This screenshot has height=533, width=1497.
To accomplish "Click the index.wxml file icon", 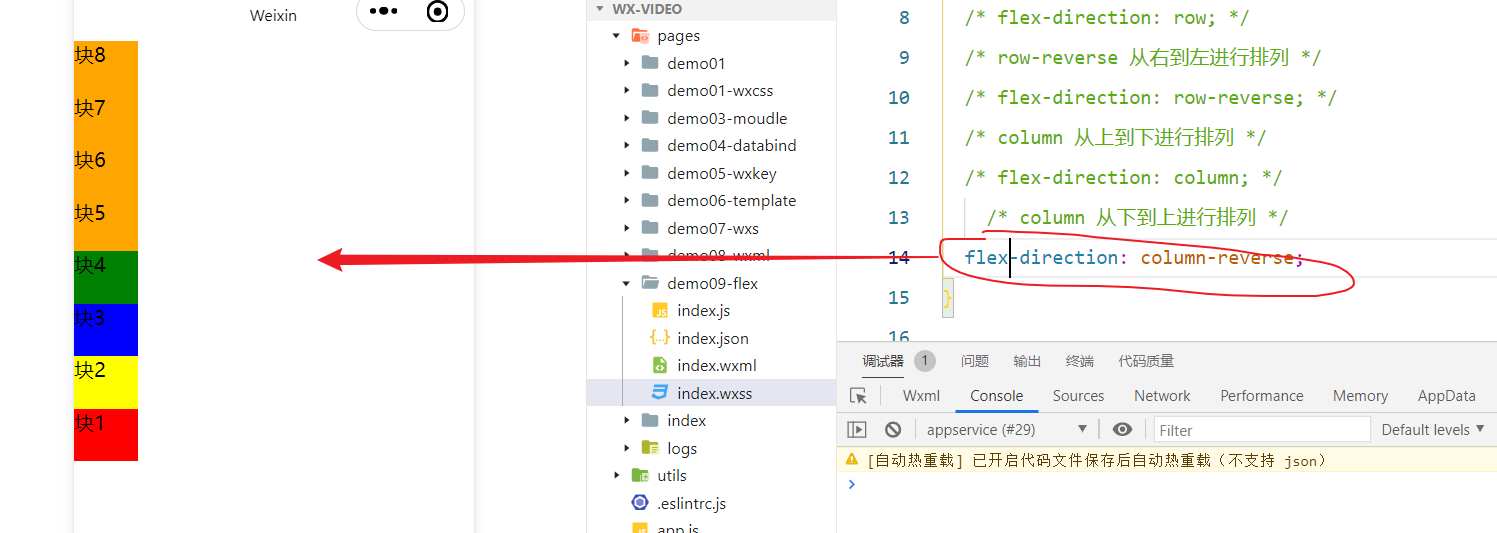I will pyautogui.click(x=660, y=366).
